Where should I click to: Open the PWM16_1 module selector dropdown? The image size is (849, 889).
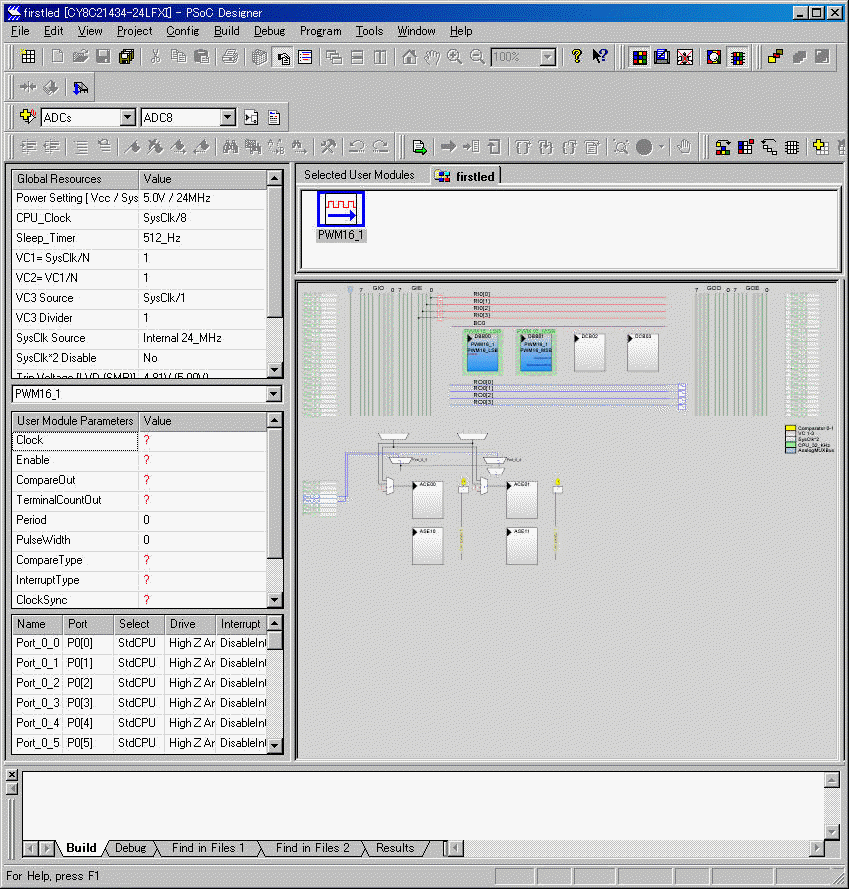click(274, 393)
